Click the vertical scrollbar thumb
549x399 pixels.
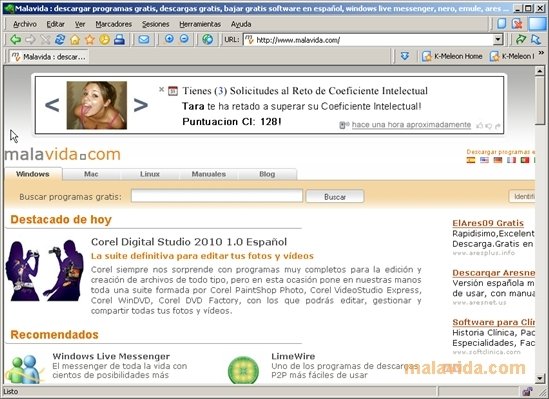pyautogui.click(x=540, y=100)
